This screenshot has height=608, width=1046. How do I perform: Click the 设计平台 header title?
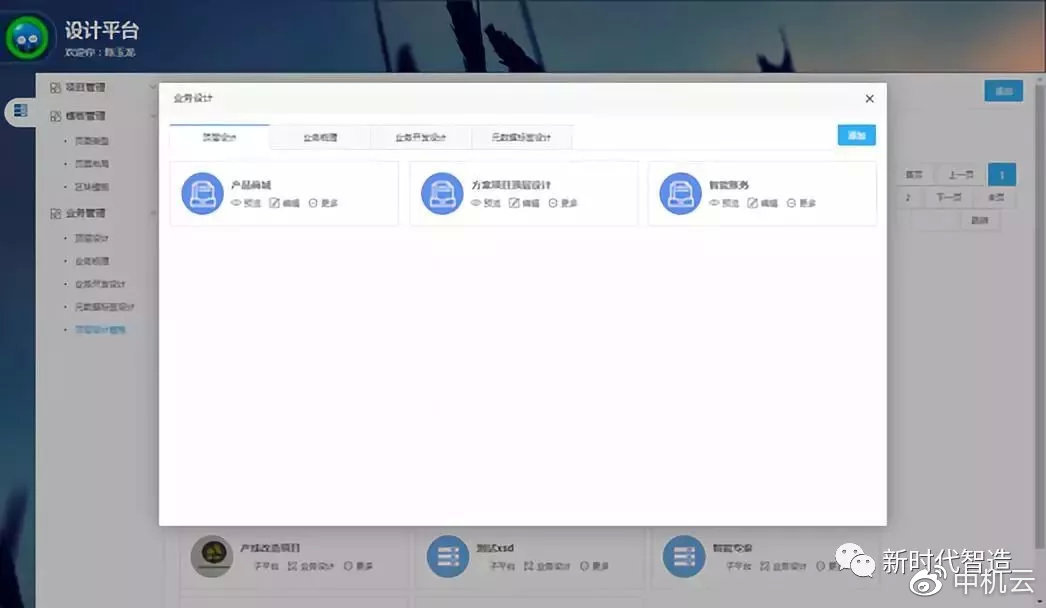point(102,30)
